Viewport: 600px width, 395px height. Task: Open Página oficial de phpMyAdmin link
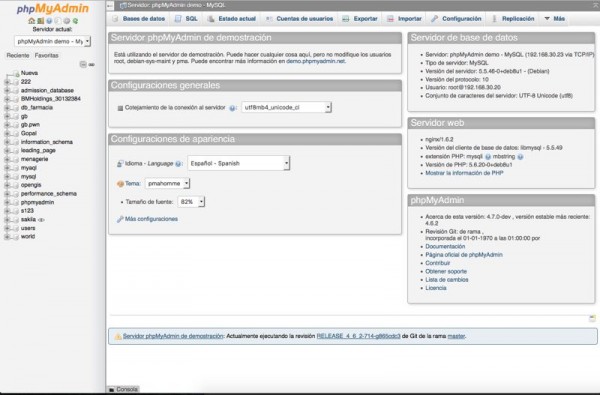[464, 255]
